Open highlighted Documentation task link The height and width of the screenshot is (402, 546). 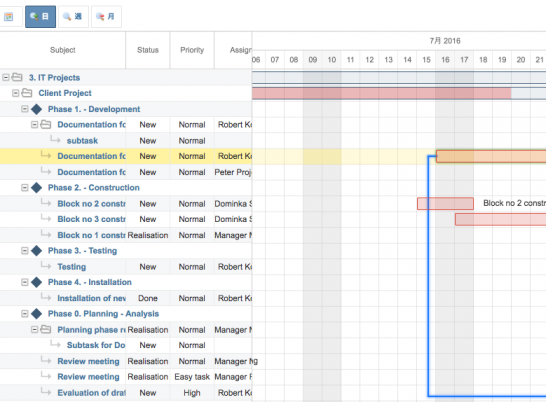pos(92,156)
